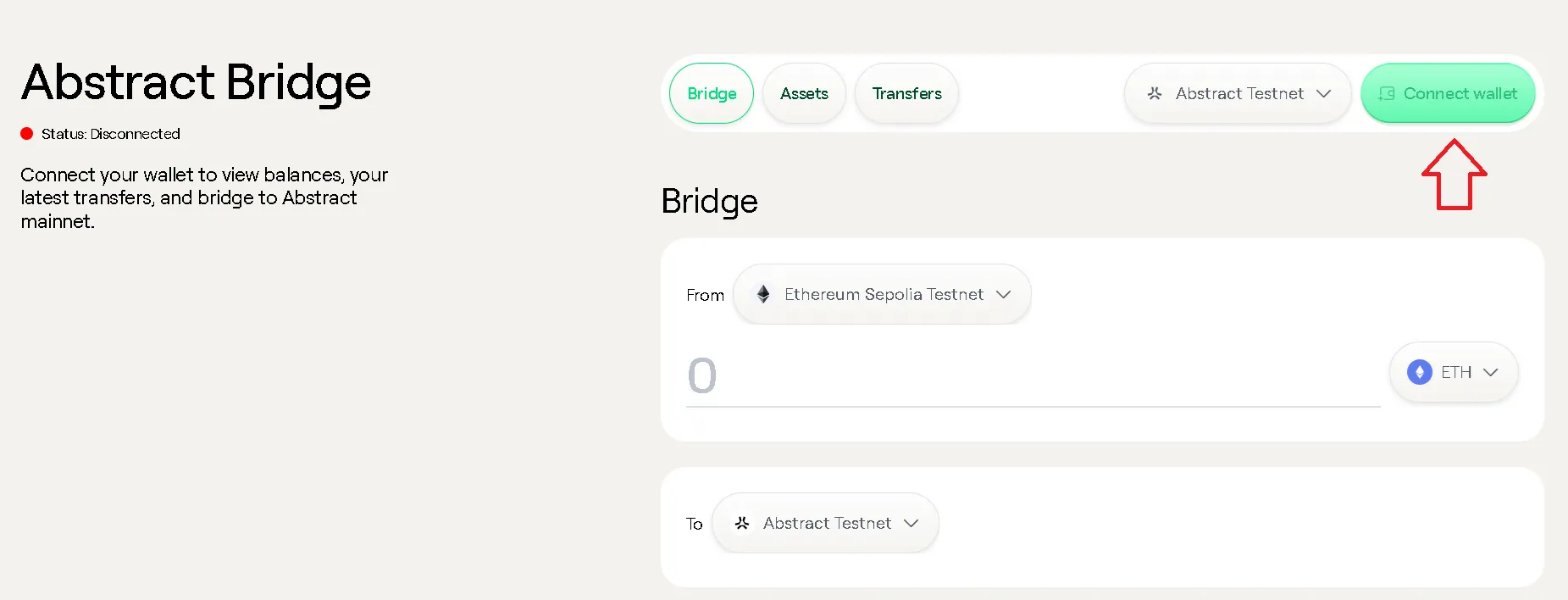
Task: Switch to the Bridge tab
Action: [712, 93]
